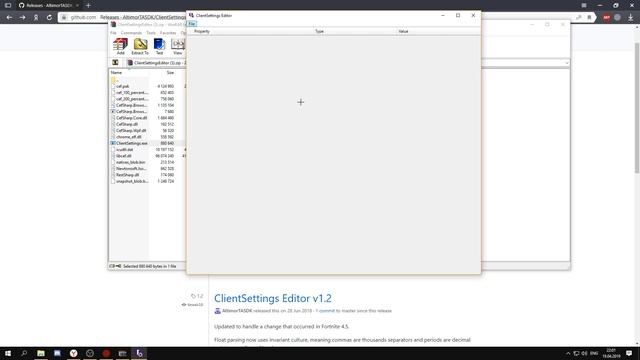This screenshot has height=360, width=640.
Task: Go forward in the browser
Action: coord(22,18)
